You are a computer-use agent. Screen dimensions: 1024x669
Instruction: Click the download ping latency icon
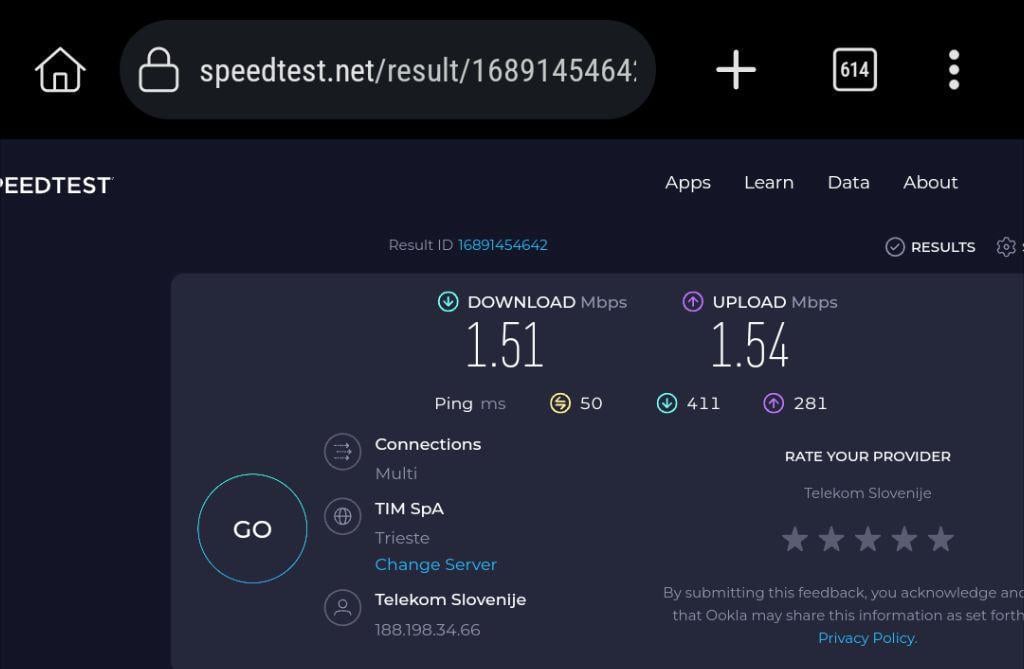pos(667,403)
